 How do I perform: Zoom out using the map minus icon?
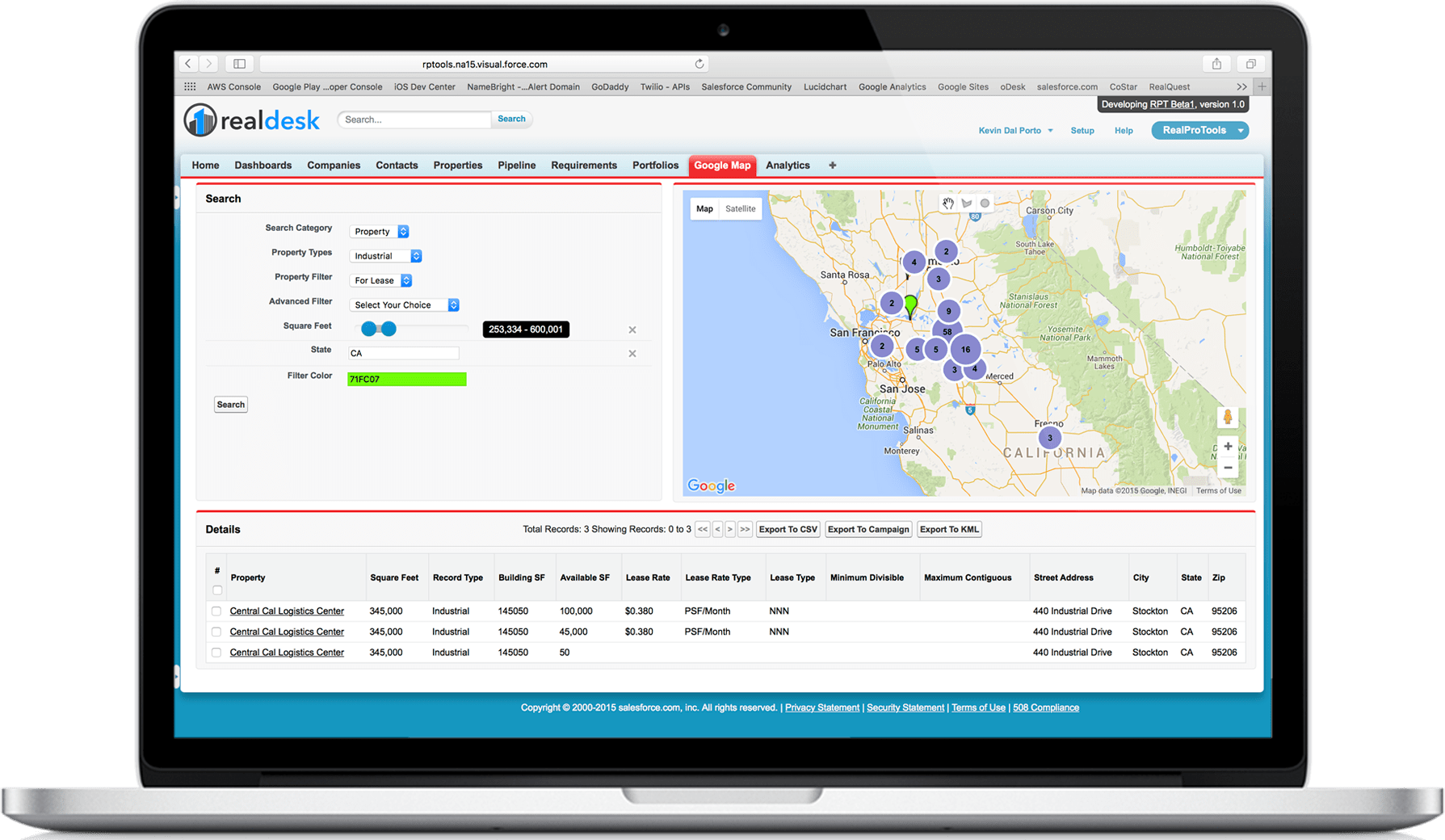(x=1228, y=466)
